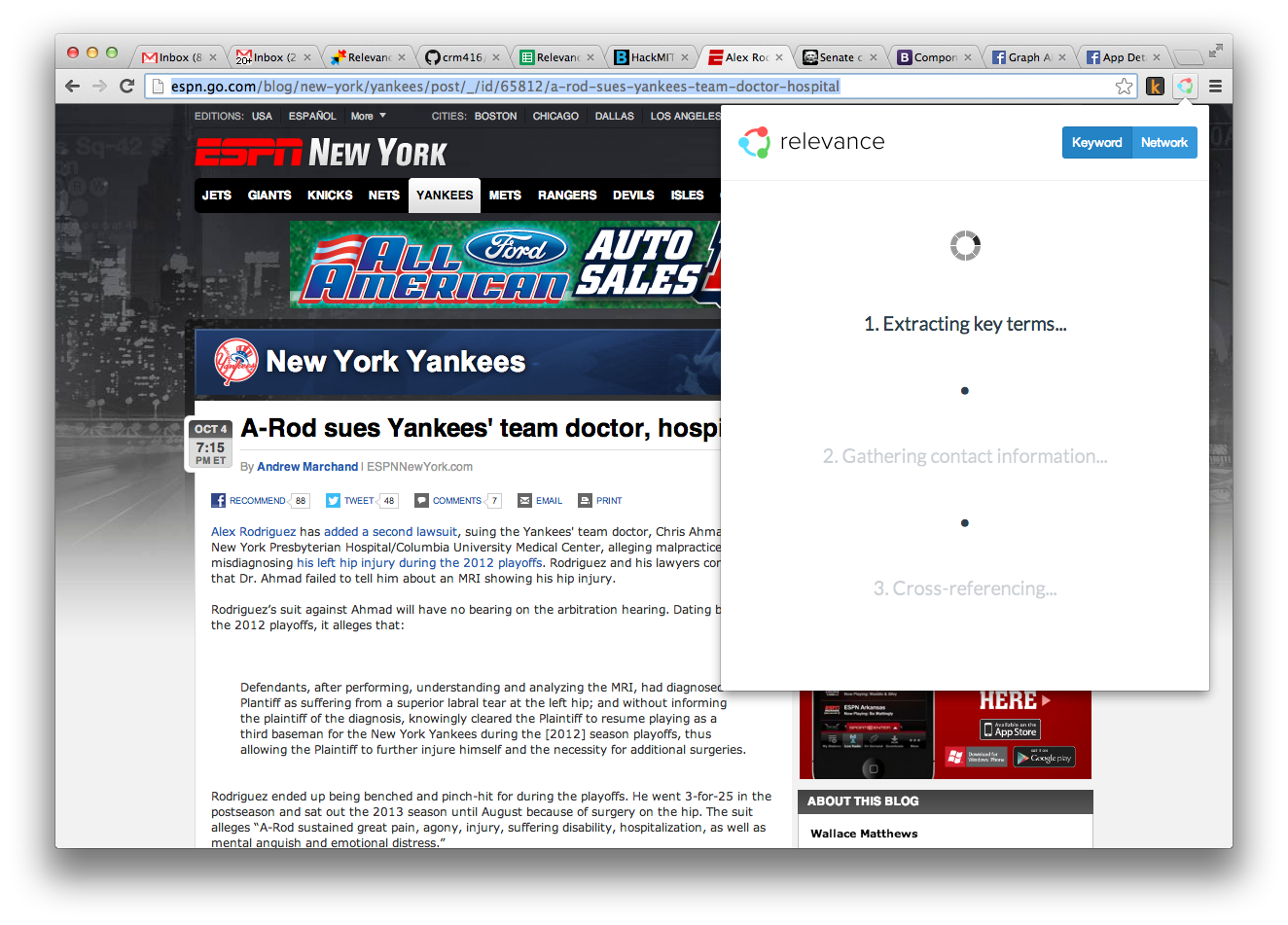
Task: Go forward with the browser forward arrow
Action: point(99,87)
